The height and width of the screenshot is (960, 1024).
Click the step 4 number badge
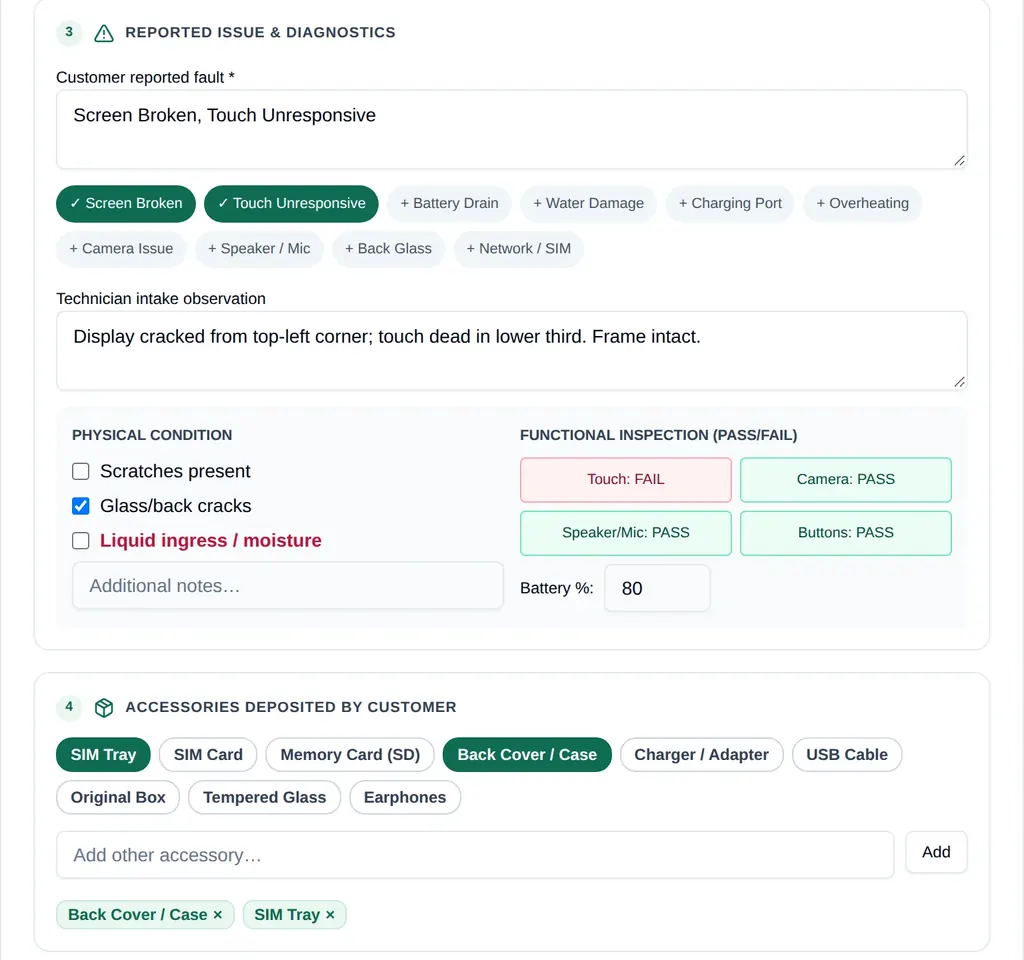click(x=69, y=707)
